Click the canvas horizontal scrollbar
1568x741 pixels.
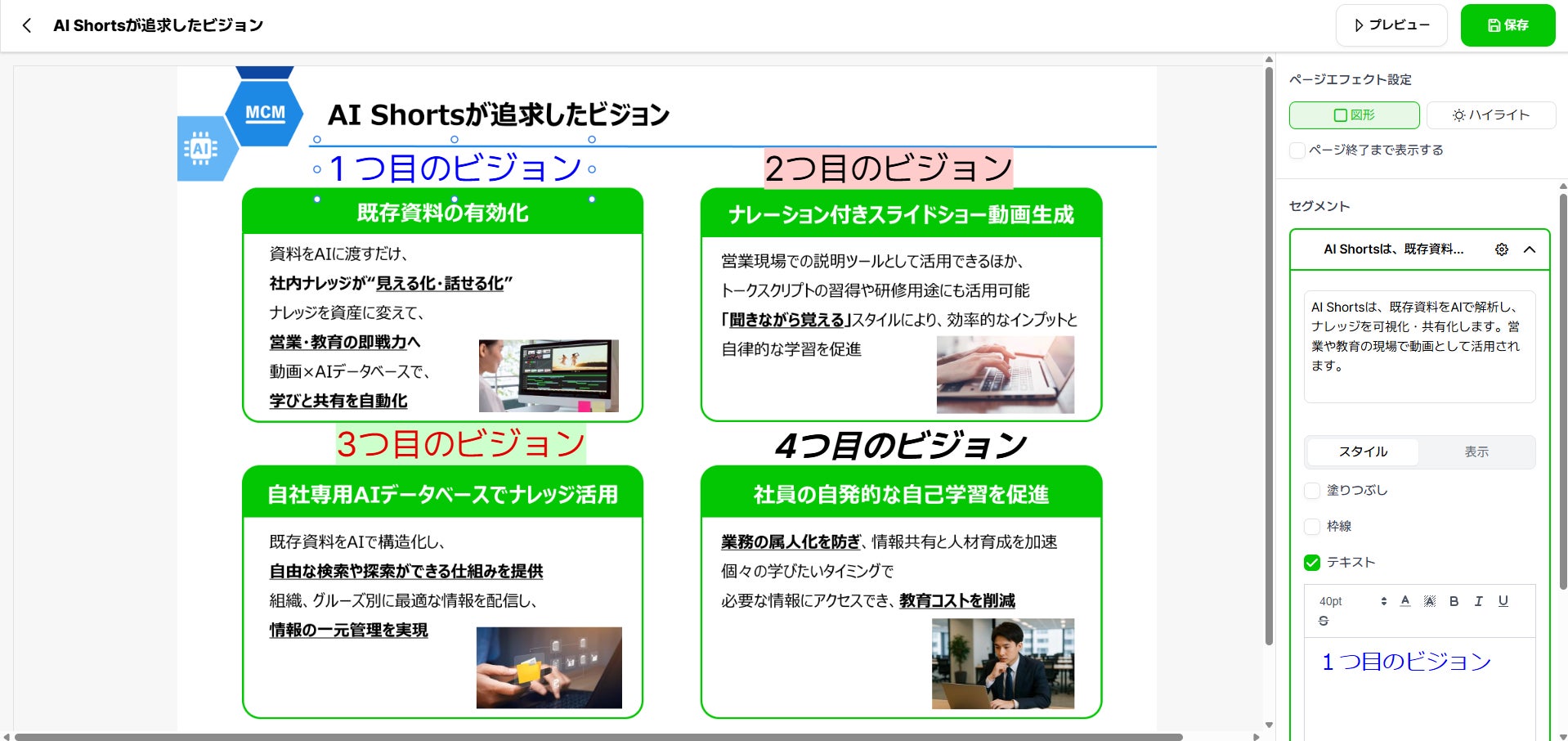click(599, 737)
